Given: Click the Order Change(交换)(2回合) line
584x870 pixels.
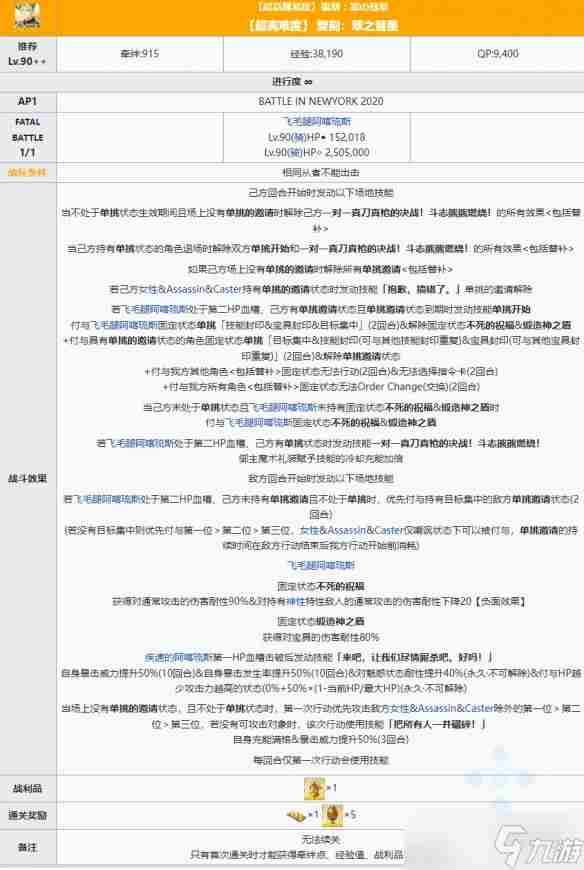Looking at the screenshot, I should tap(321, 387).
